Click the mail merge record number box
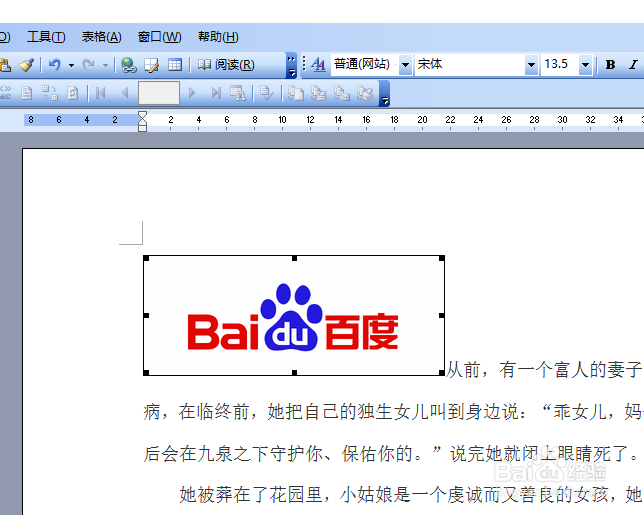Viewport: 644px width, 515px height. pyautogui.click(x=159, y=93)
